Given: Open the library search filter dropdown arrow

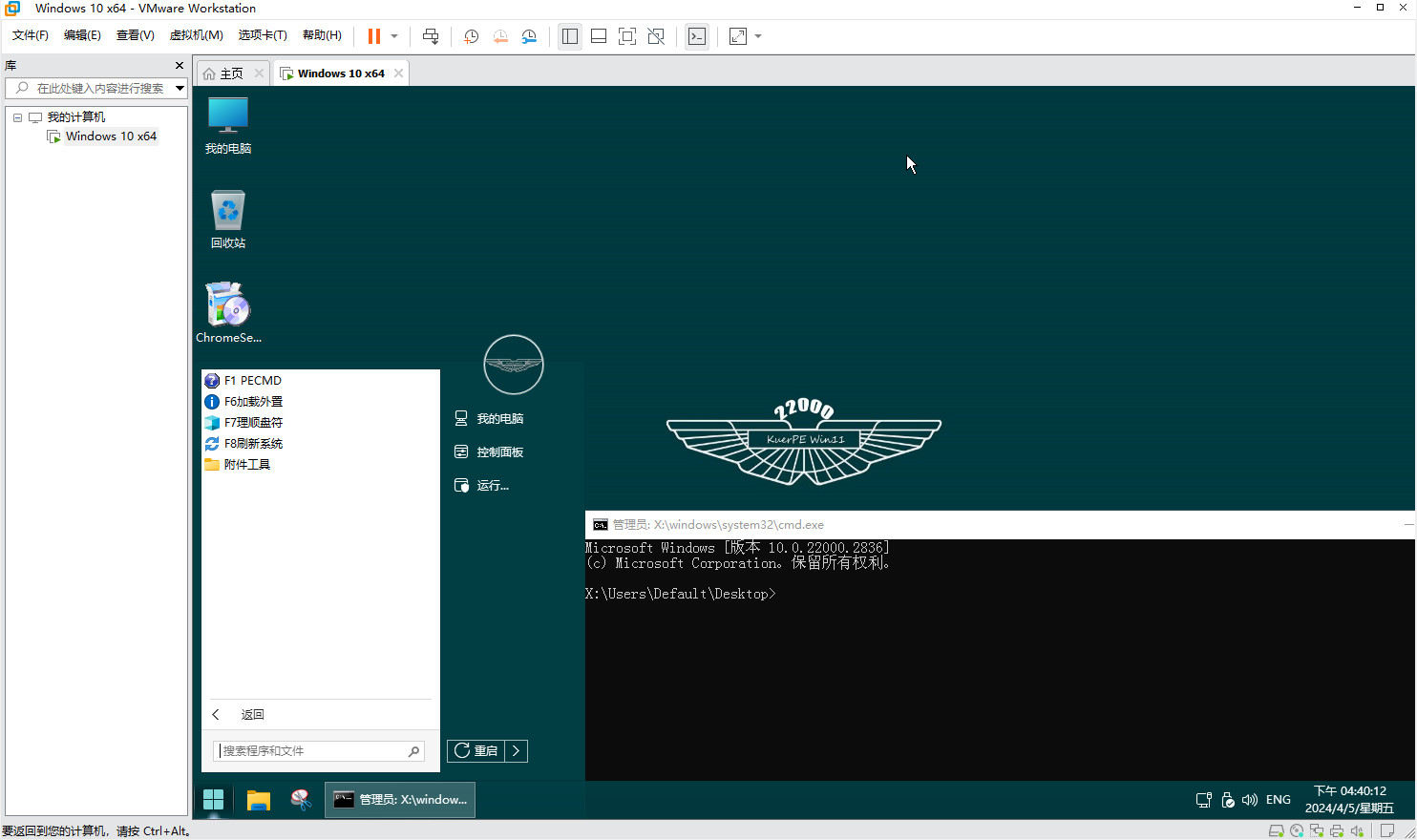Looking at the screenshot, I should [180, 88].
